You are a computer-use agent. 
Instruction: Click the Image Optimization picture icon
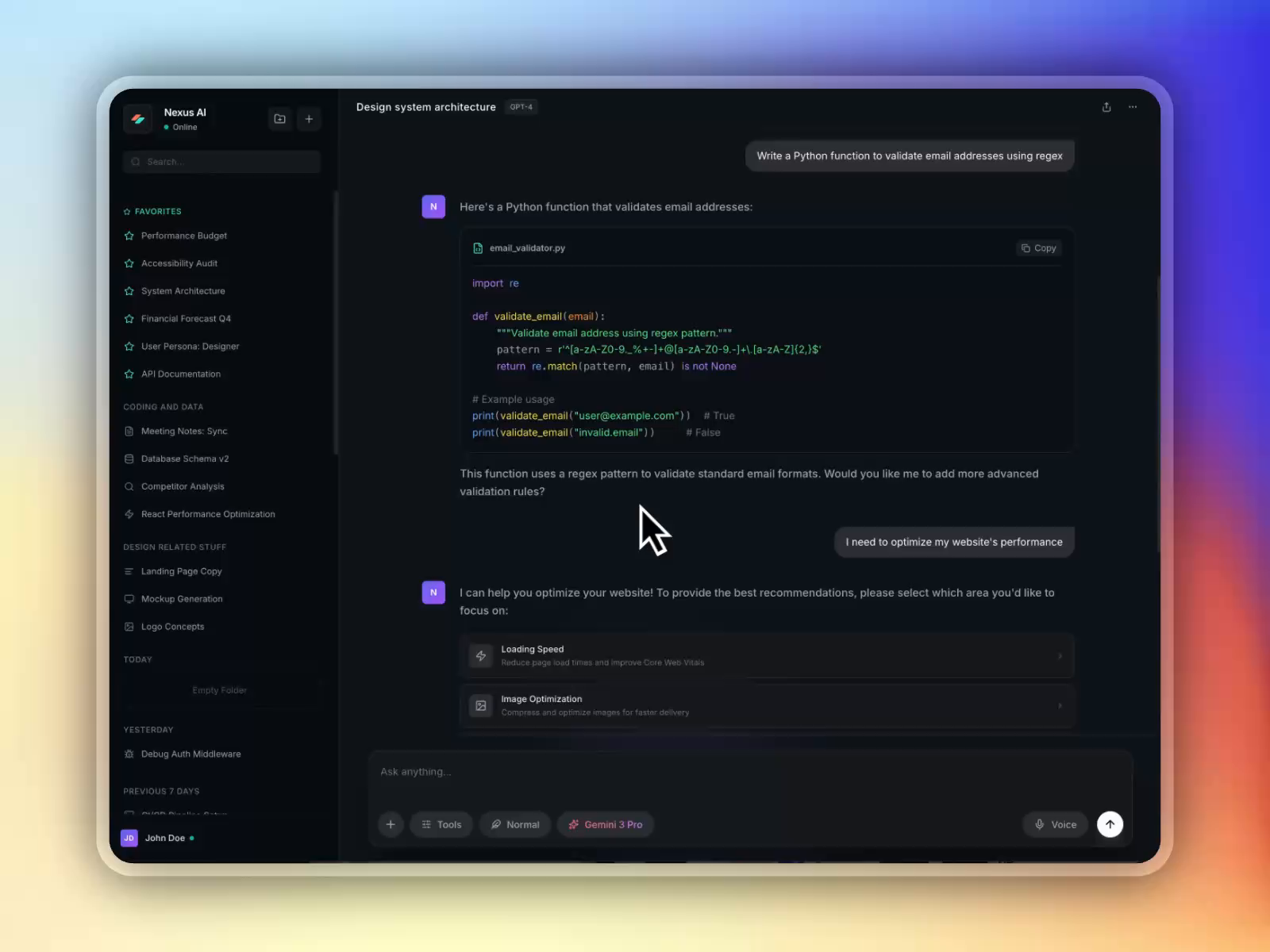coord(480,706)
